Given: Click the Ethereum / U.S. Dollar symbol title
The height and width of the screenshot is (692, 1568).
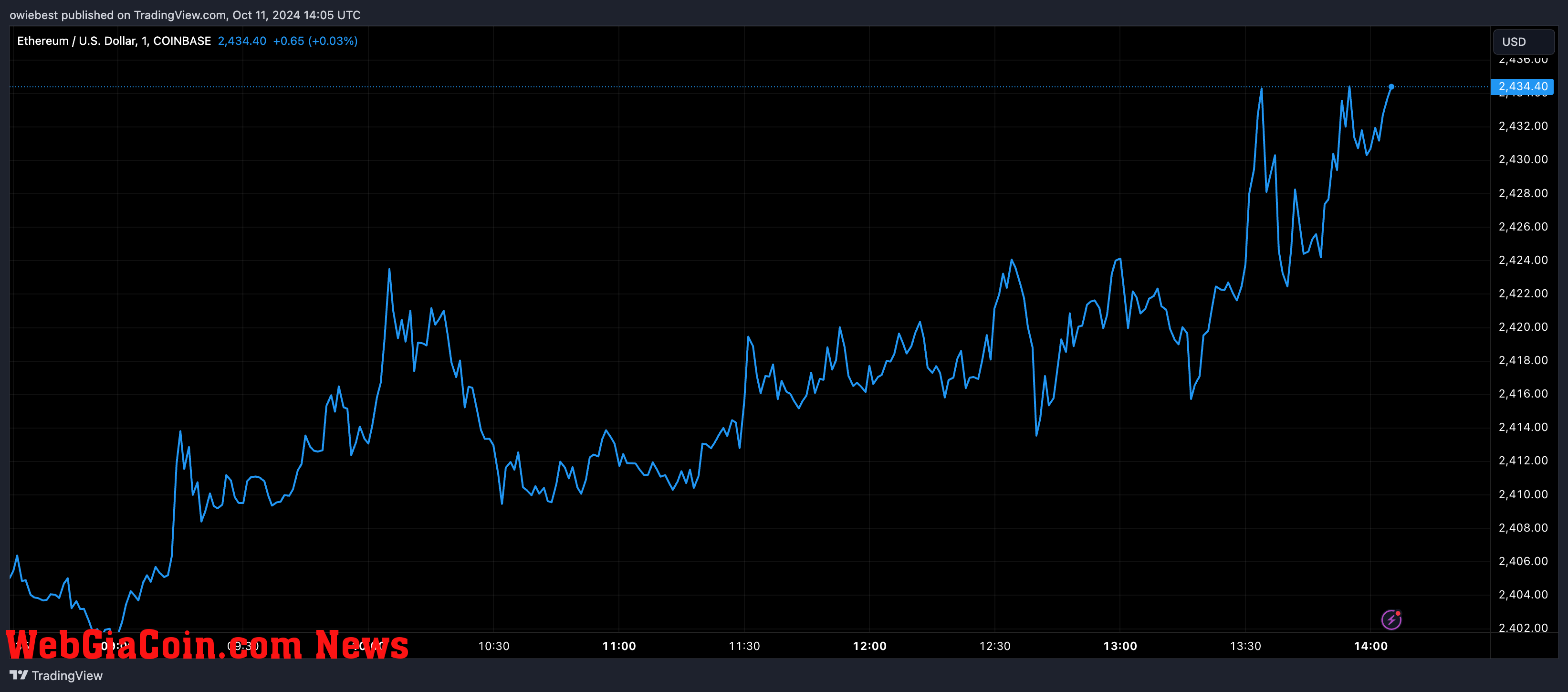Looking at the screenshot, I should [114, 41].
